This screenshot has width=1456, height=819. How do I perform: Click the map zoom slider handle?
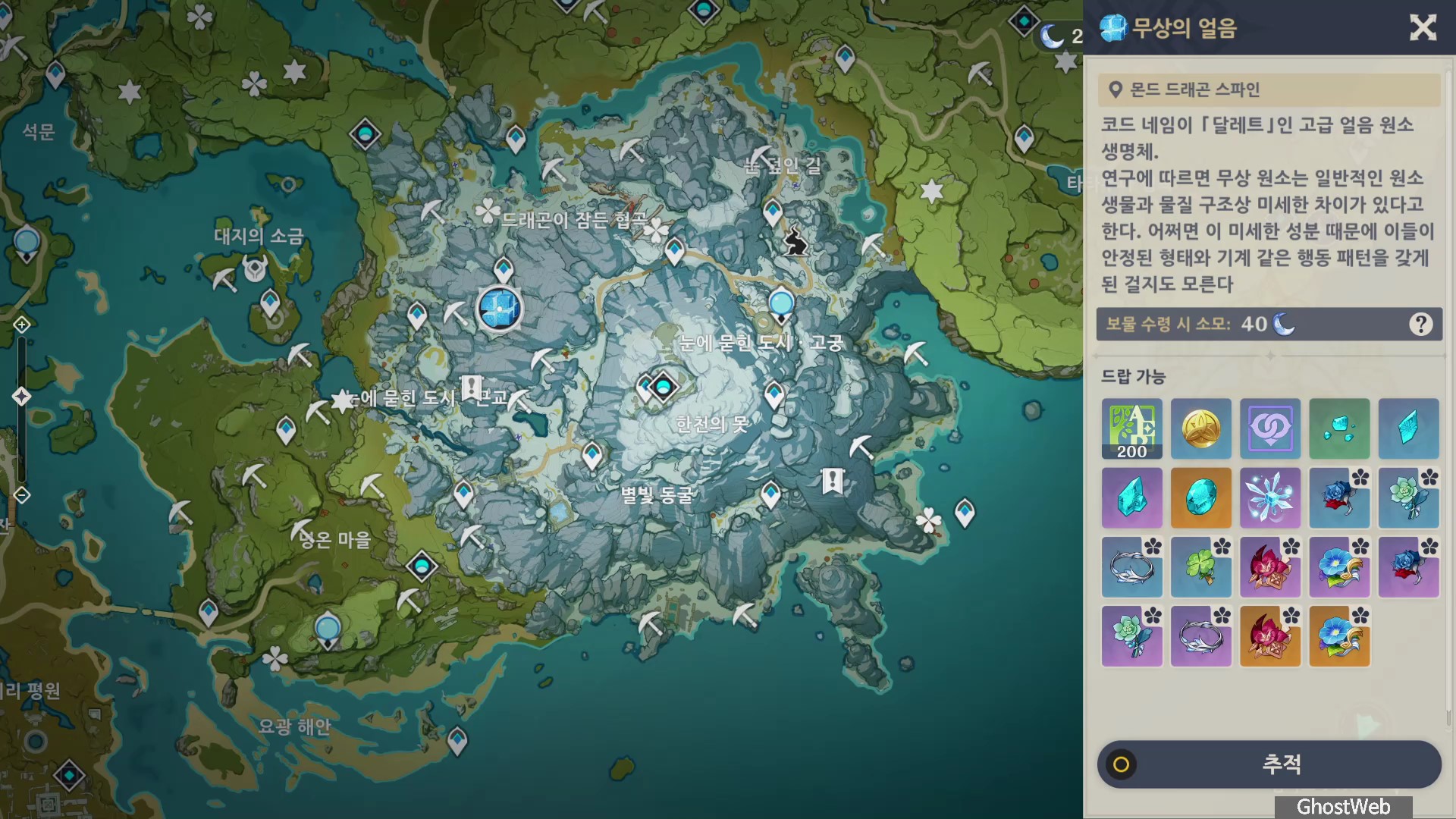(21, 396)
